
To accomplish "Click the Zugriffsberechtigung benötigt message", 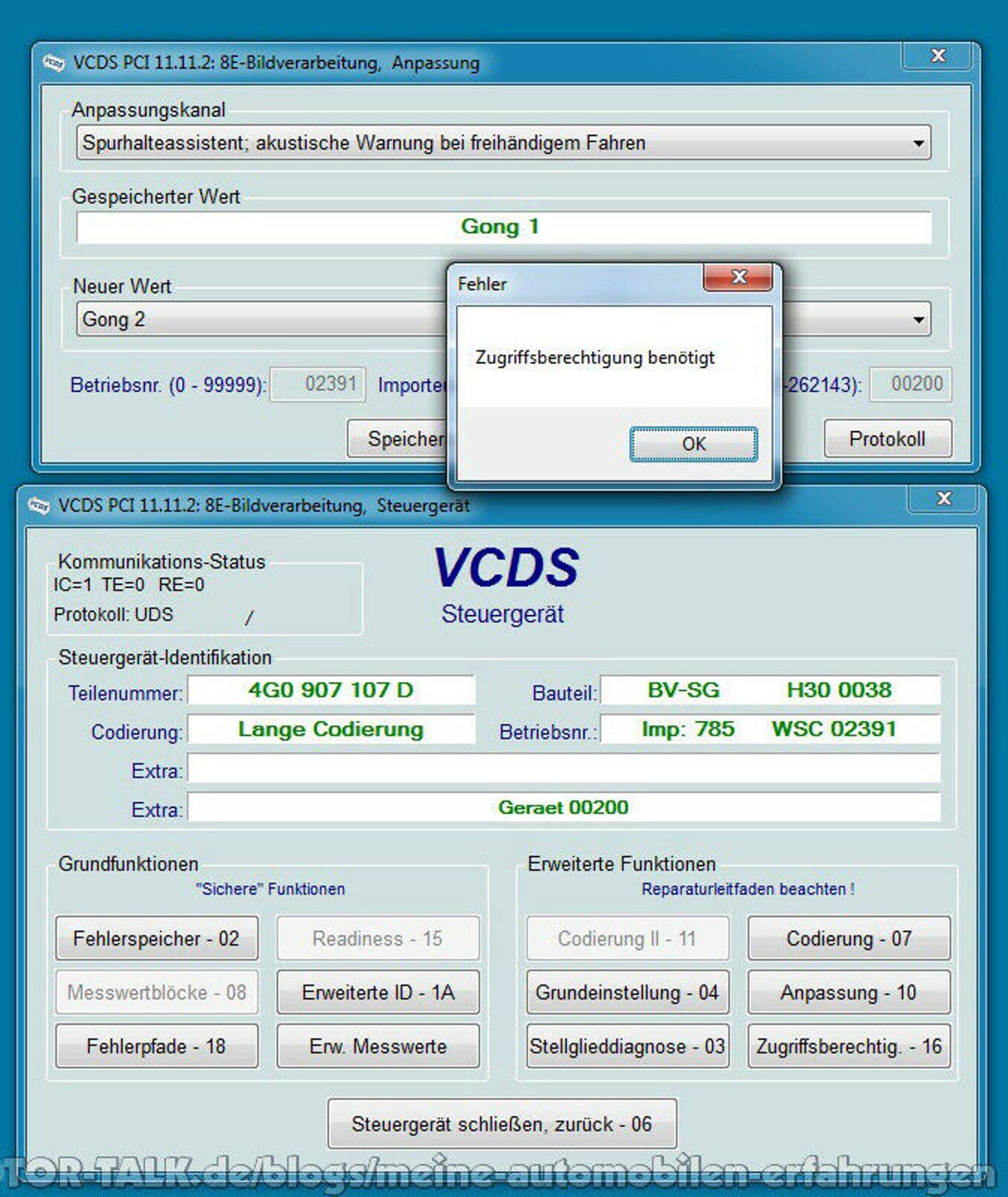I will (595, 358).
